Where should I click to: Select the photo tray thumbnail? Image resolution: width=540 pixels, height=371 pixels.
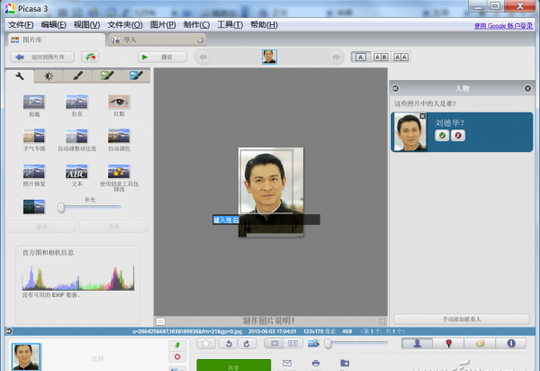click(x=26, y=357)
